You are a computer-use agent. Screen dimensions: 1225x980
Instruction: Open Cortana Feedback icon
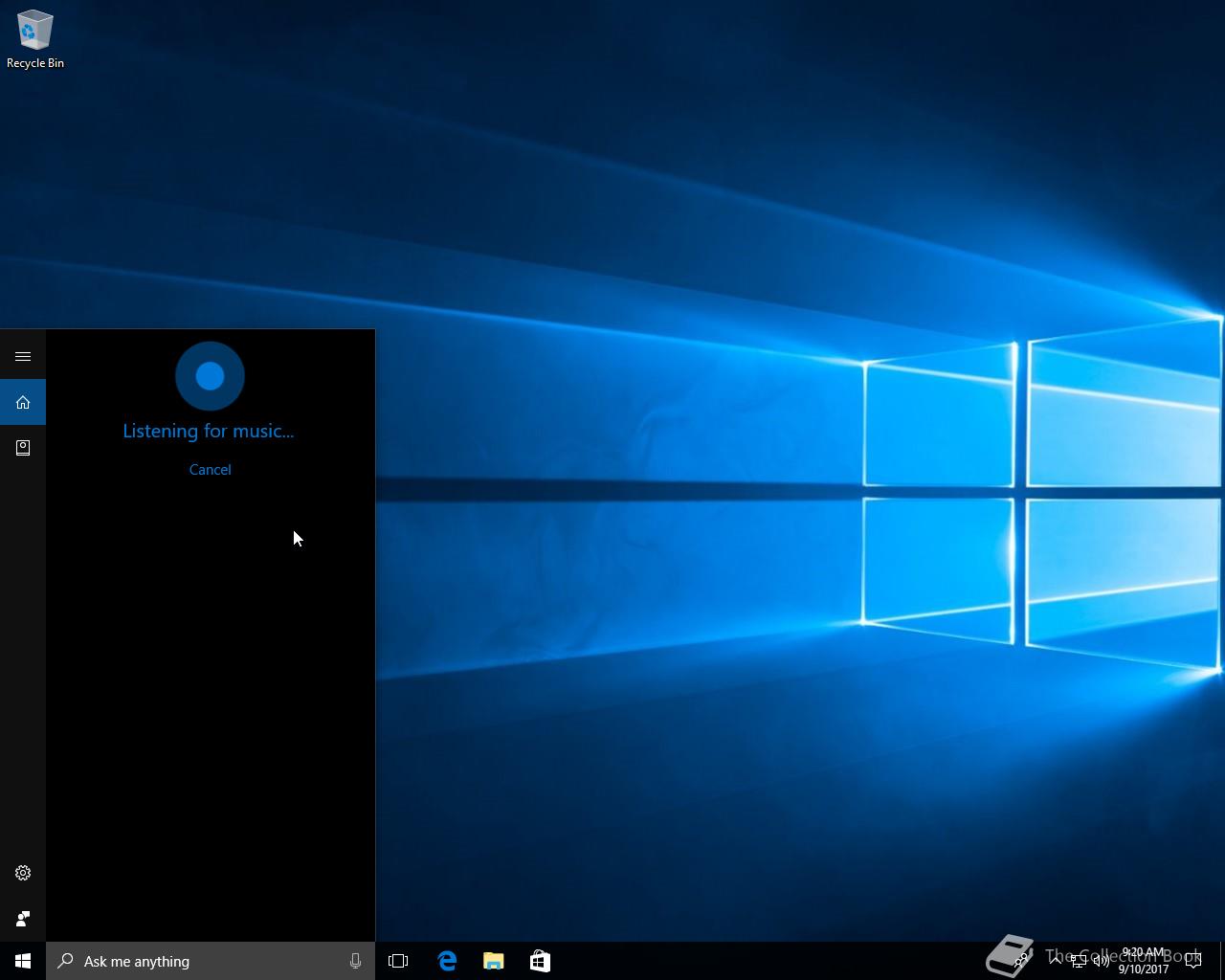pos(23,919)
